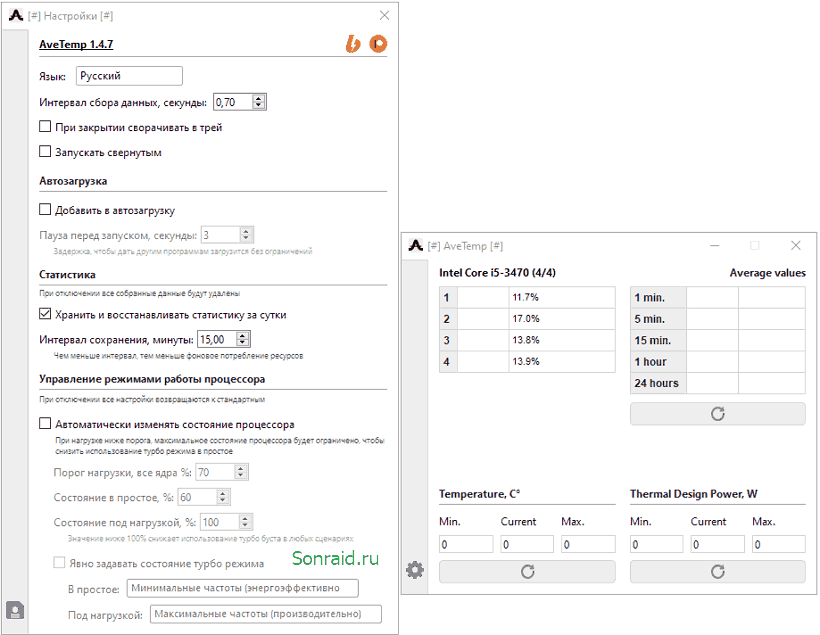Open the 'Под нагрузкой' frequency dropdown

pos(266,614)
